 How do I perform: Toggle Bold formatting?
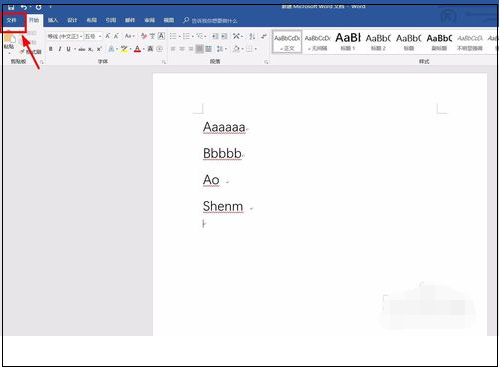(x=51, y=49)
